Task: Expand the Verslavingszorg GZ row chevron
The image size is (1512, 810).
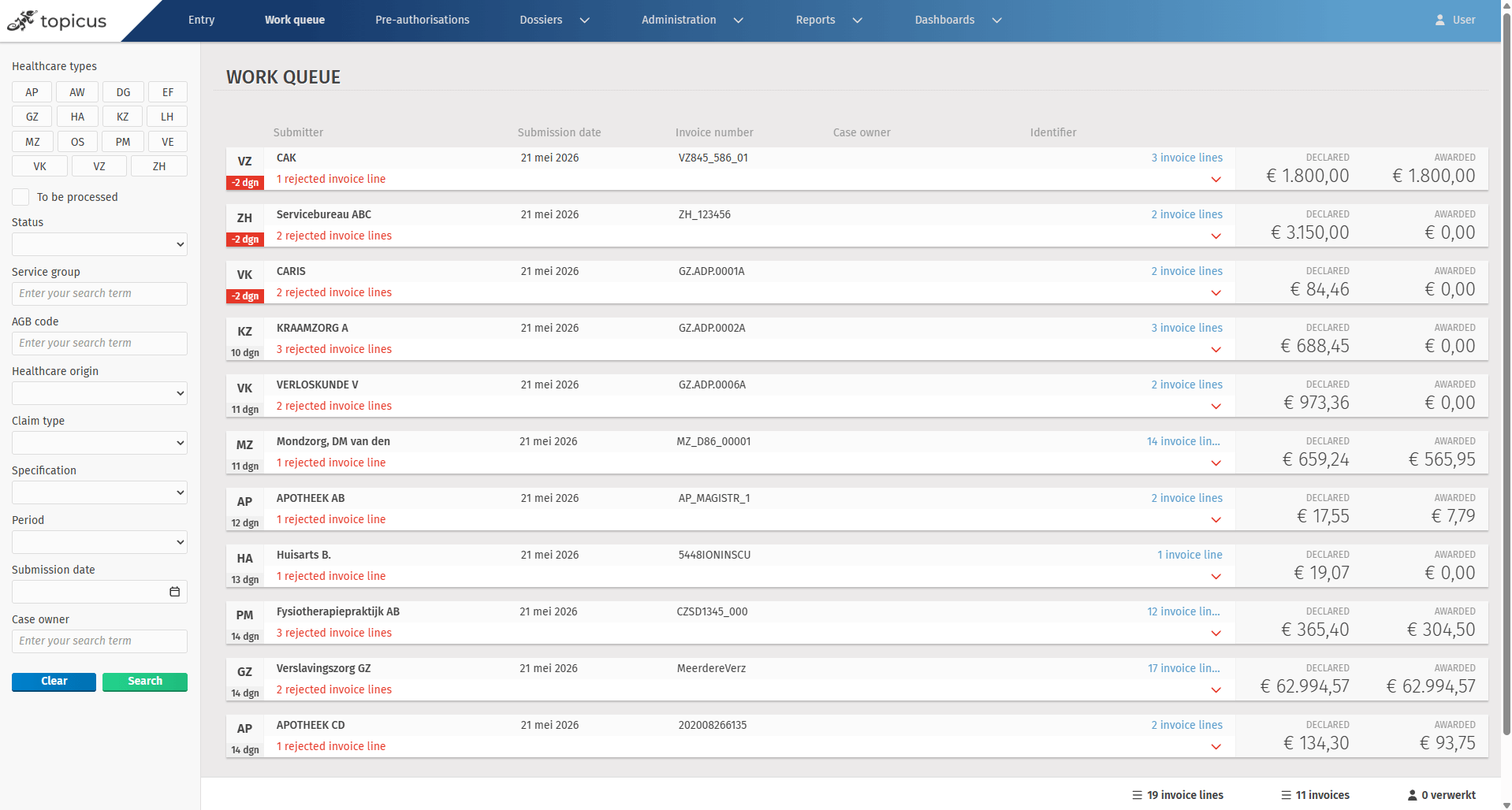Action: [1216, 690]
